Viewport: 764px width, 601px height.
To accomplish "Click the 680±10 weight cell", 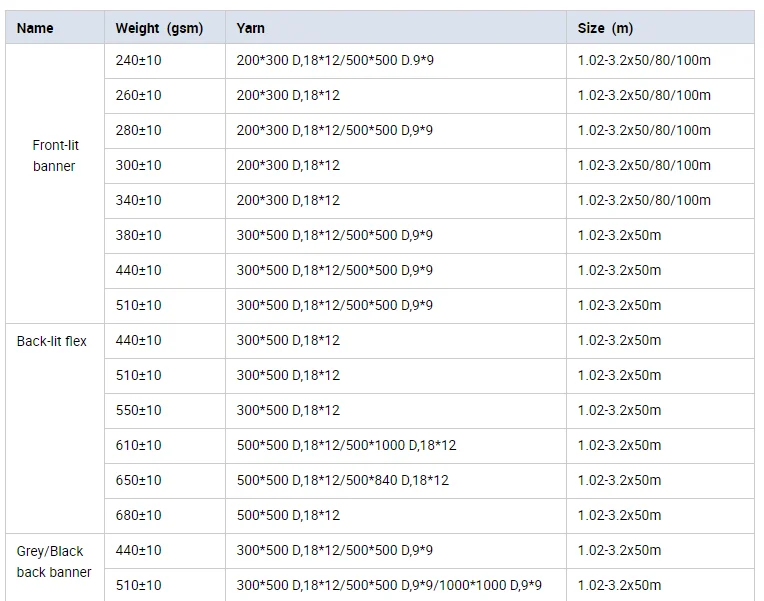I will tap(165, 516).
